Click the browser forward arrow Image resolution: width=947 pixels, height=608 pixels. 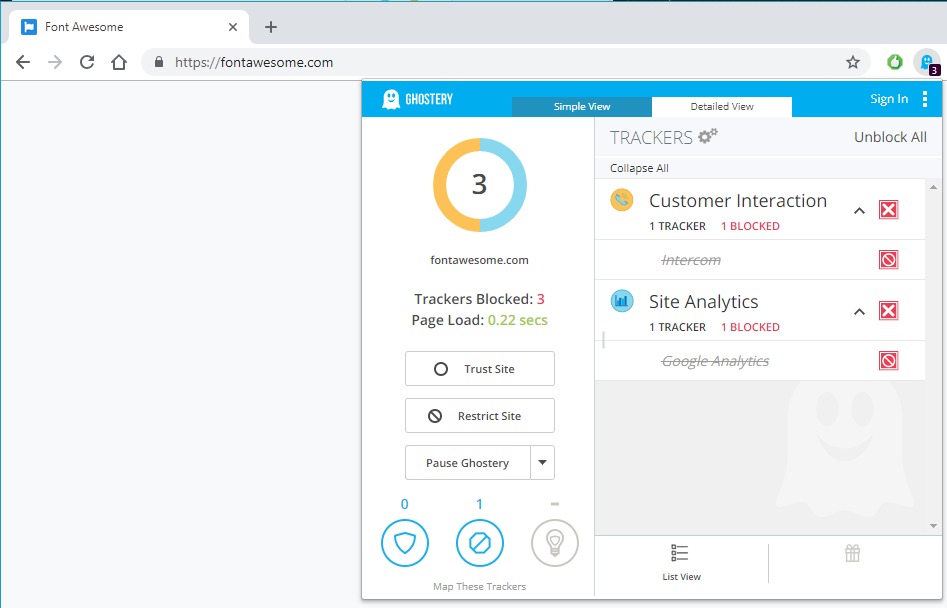(55, 62)
